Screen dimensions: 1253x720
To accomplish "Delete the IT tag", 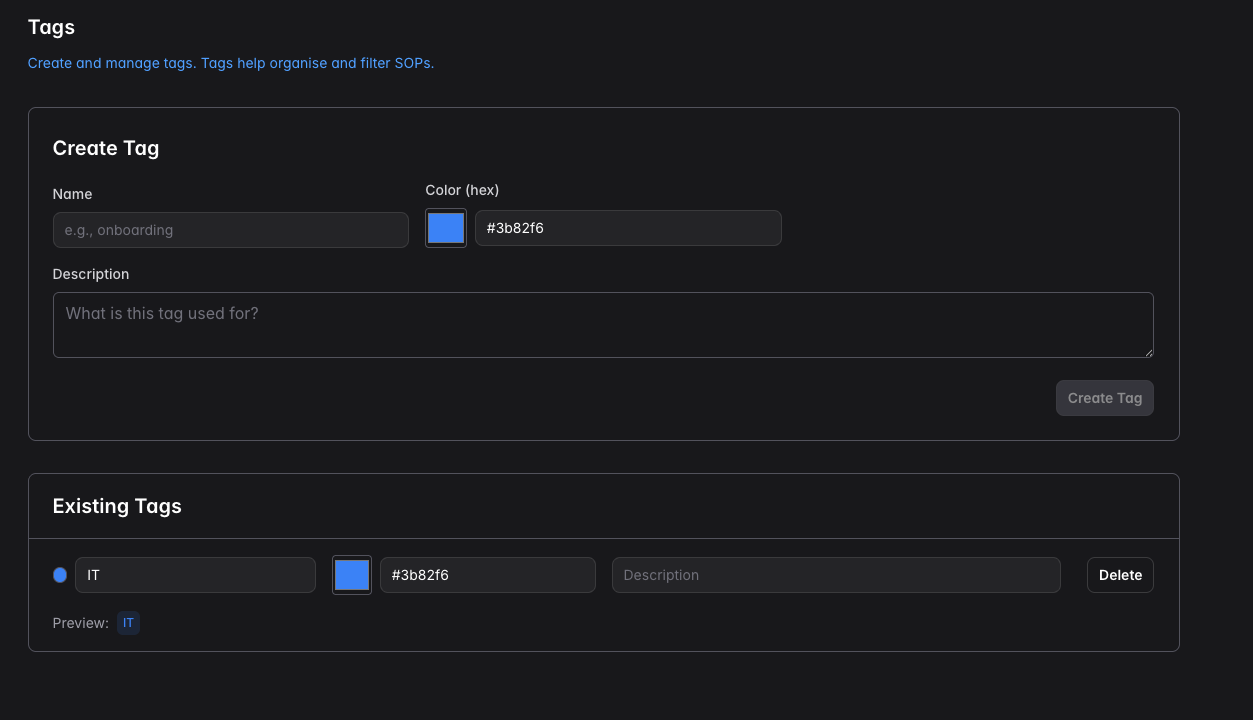I will [x=1120, y=575].
